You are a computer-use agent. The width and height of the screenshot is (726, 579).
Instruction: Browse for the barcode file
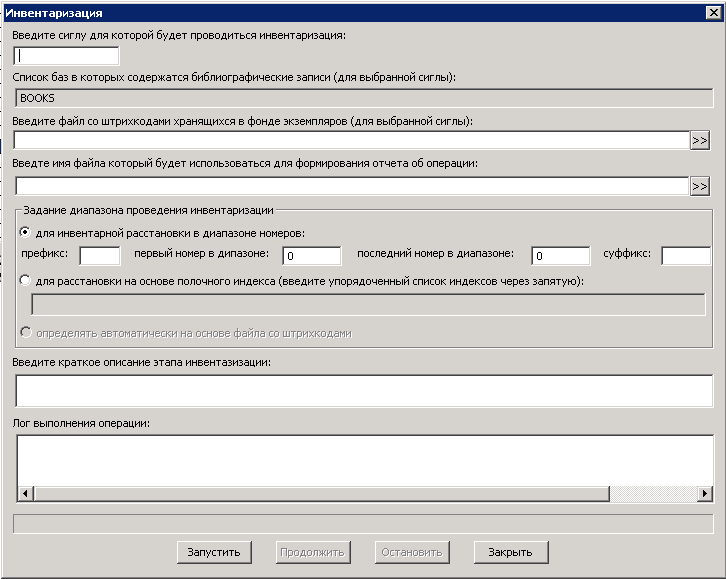click(699, 141)
